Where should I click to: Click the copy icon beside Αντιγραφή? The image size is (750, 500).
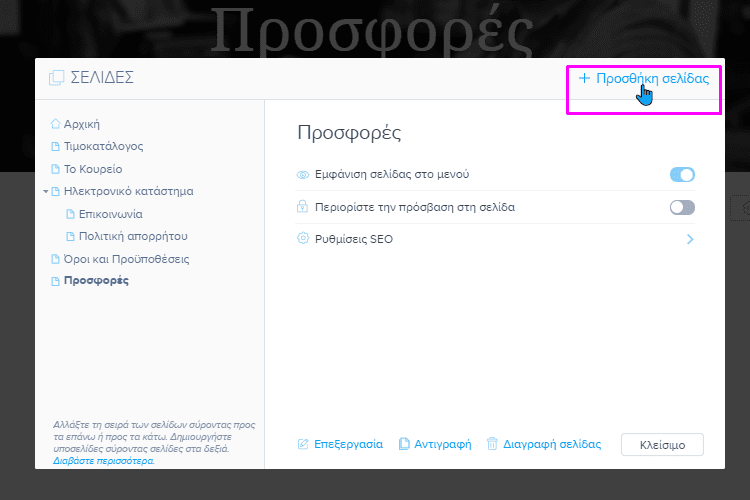(404, 444)
